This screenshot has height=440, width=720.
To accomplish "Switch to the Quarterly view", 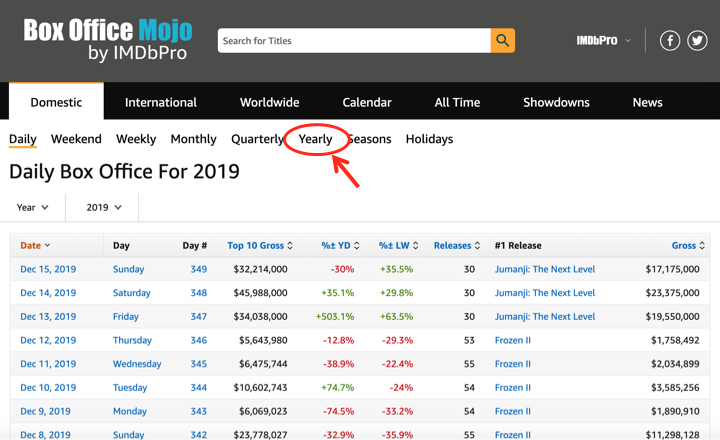I will click(257, 139).
